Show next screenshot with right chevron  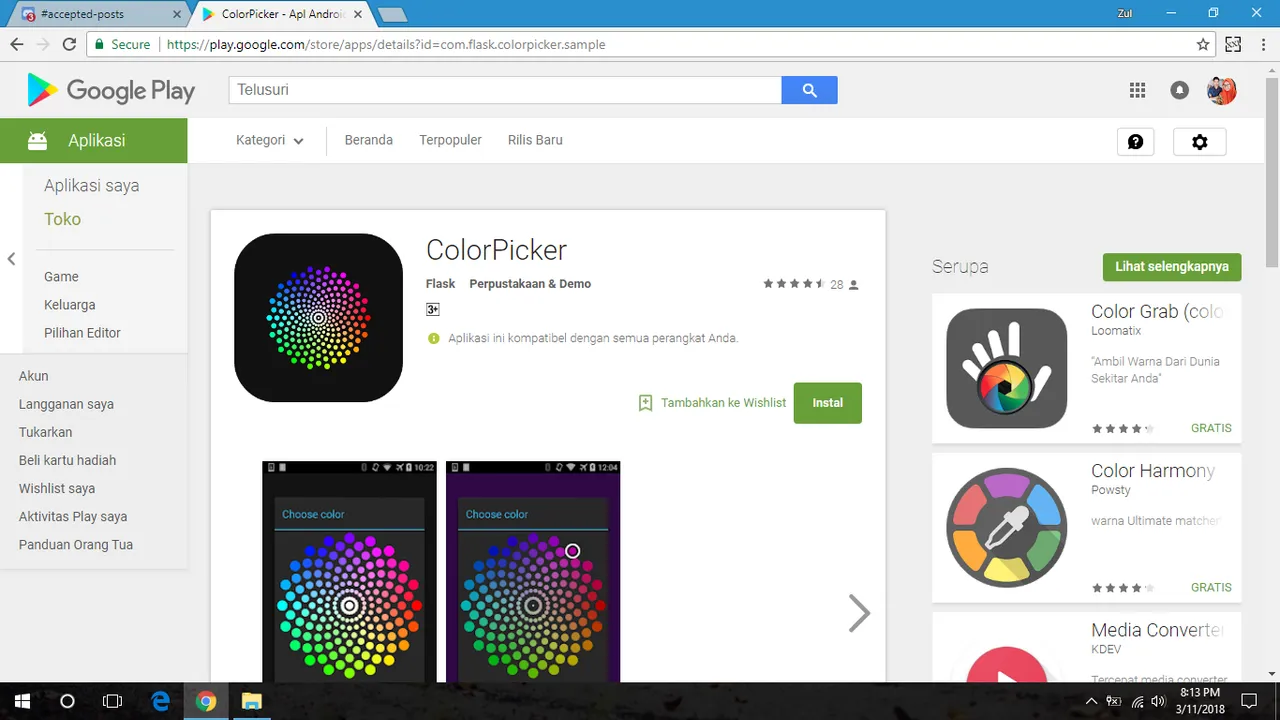click(x=859, y=613)
